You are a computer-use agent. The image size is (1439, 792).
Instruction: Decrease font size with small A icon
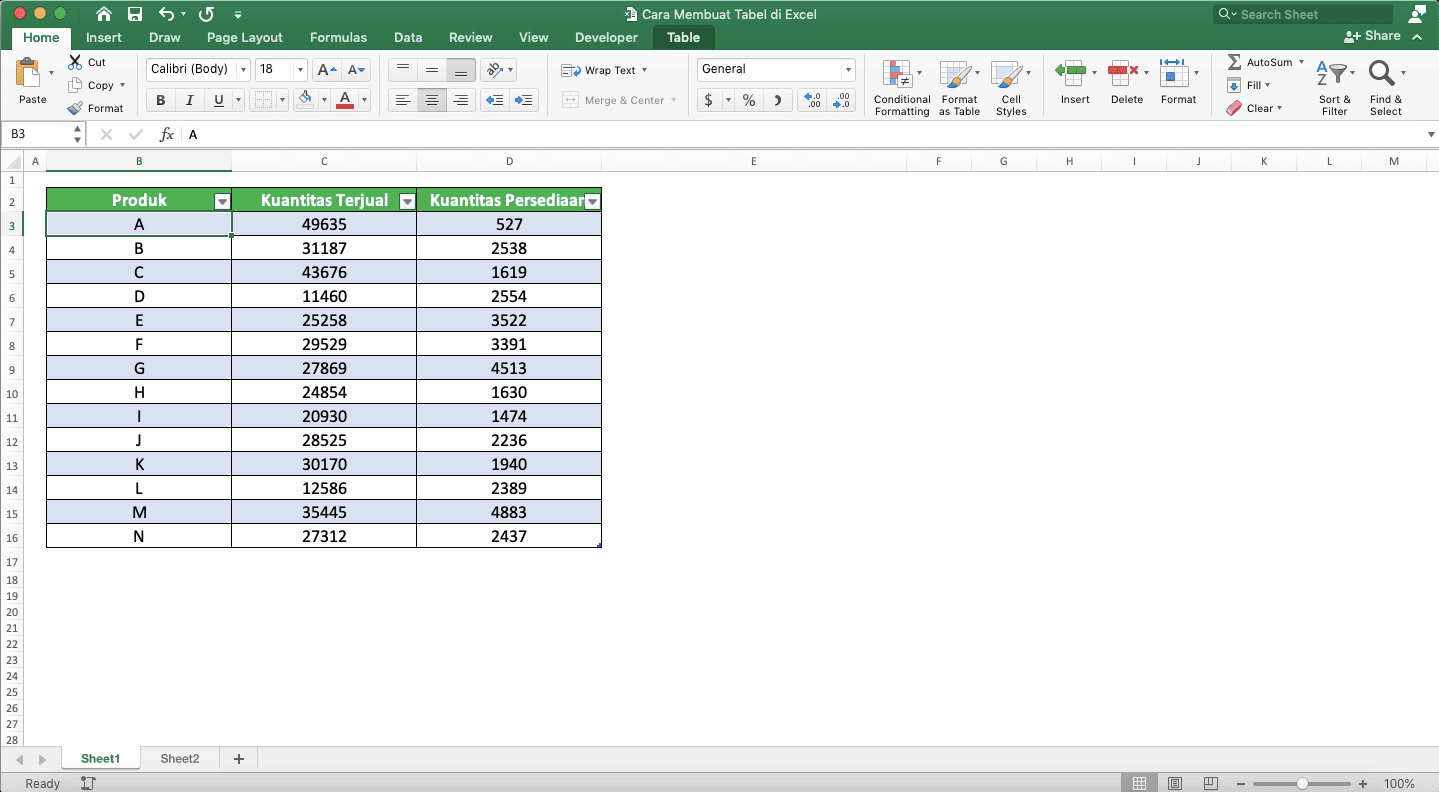[356, 70]
